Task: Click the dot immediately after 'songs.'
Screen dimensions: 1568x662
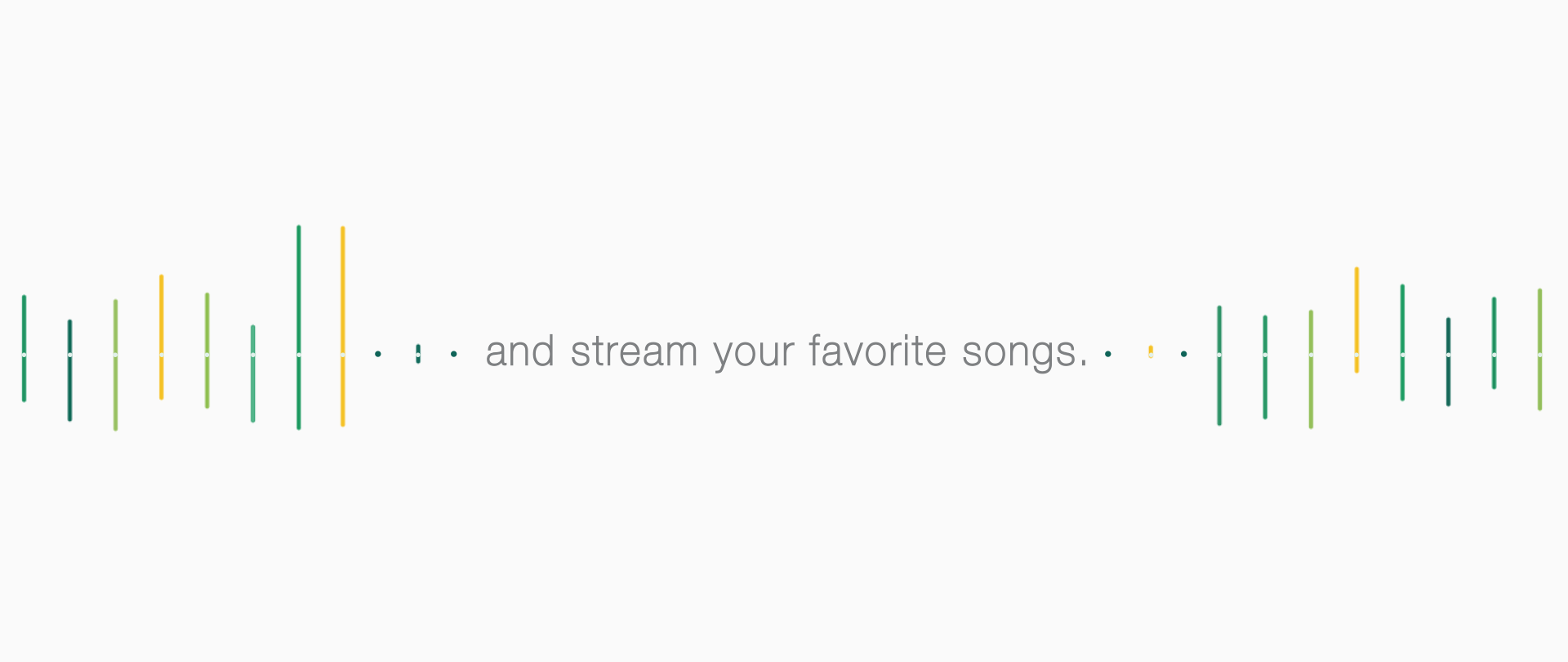Action: [x=1108, y=354]
